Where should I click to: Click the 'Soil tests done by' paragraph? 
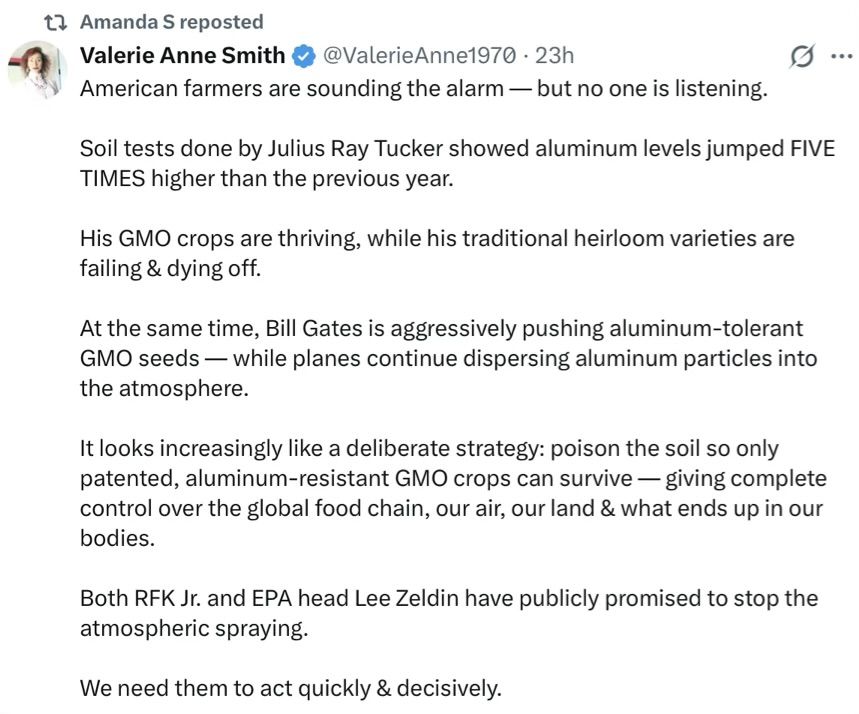click(456, 163)
